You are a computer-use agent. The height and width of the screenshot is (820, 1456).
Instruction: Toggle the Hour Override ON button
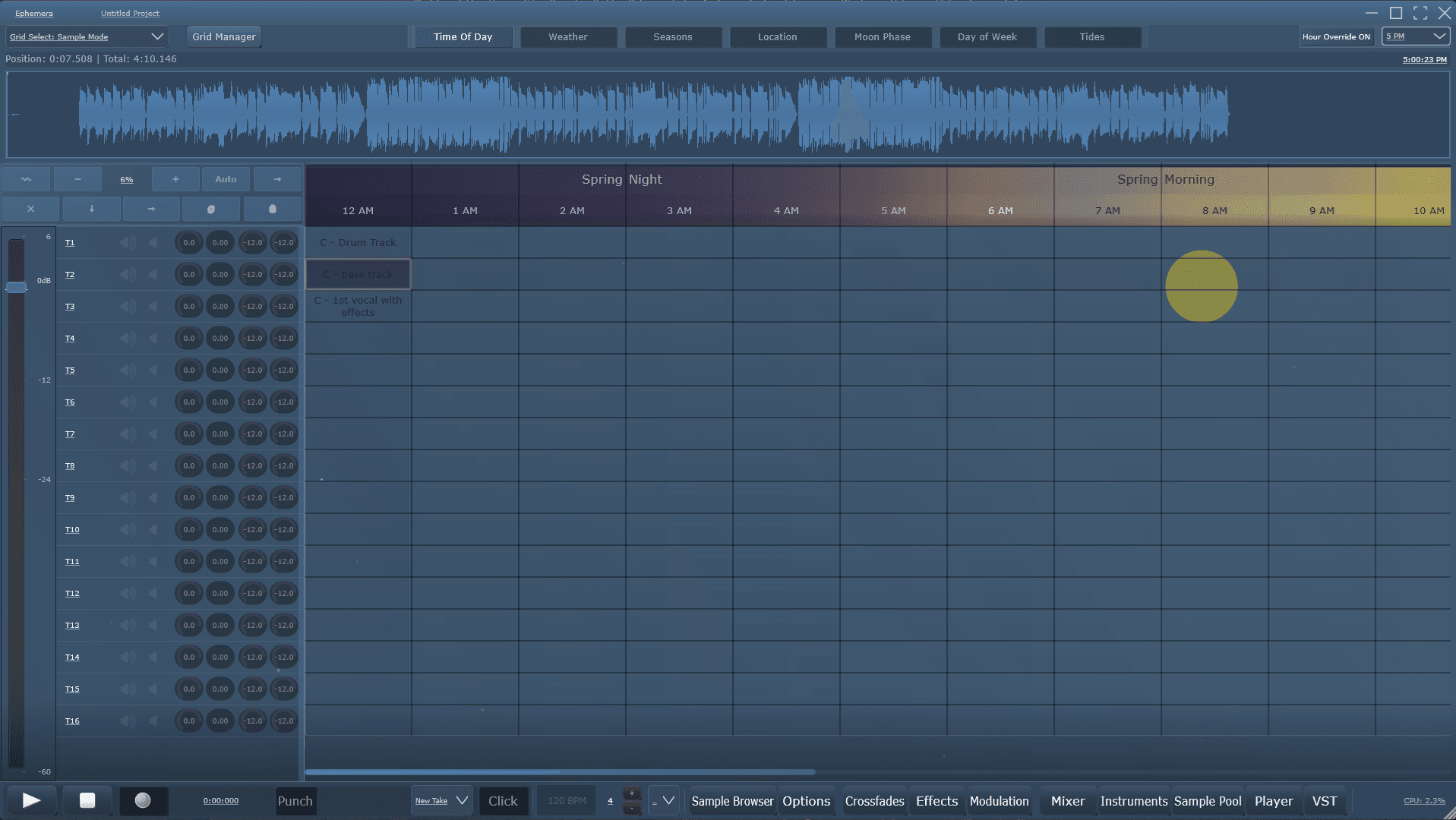pos(1336,36)
